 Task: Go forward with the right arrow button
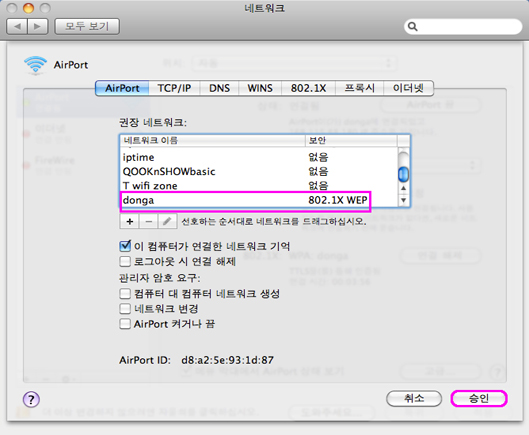[38, 26]
